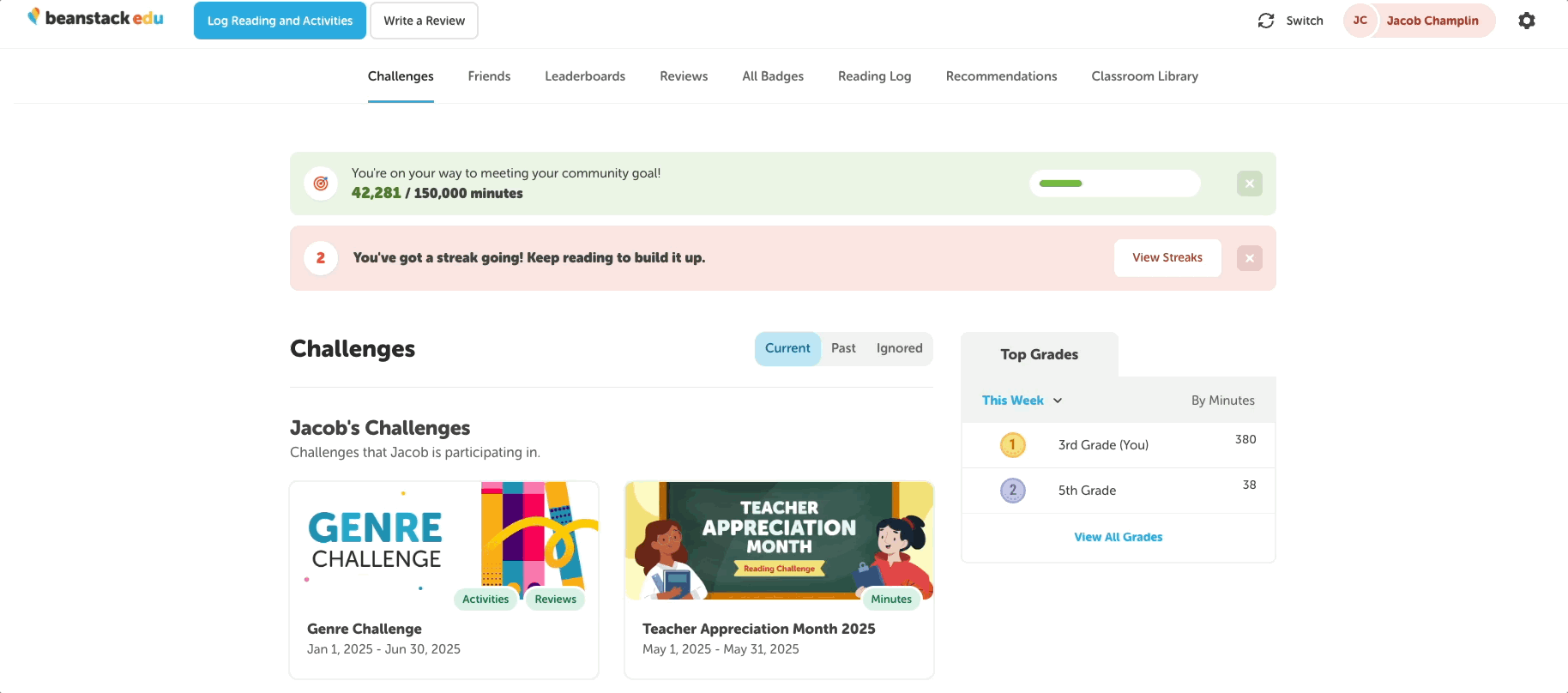Viewport: 1568px width, 693px height.
Task: Select the Top Grades tab
Action: (x=1040, y=354)
